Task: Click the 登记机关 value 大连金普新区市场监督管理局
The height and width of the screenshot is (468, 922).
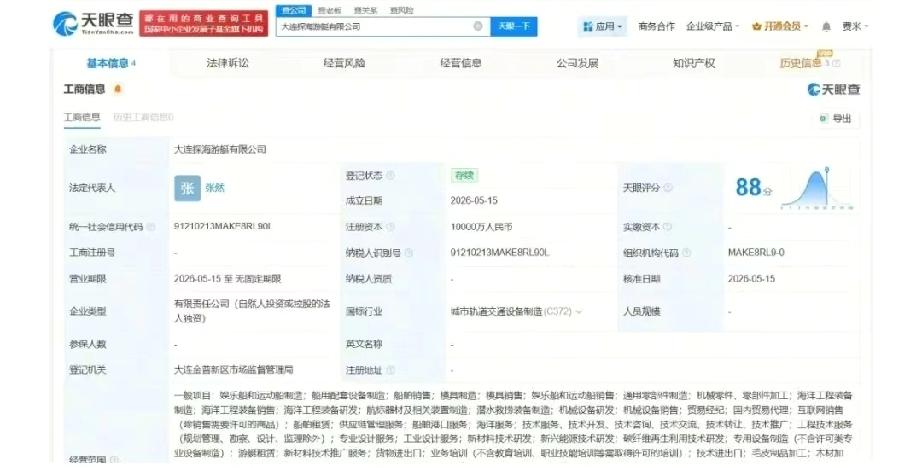Action: tap(233, 370)
